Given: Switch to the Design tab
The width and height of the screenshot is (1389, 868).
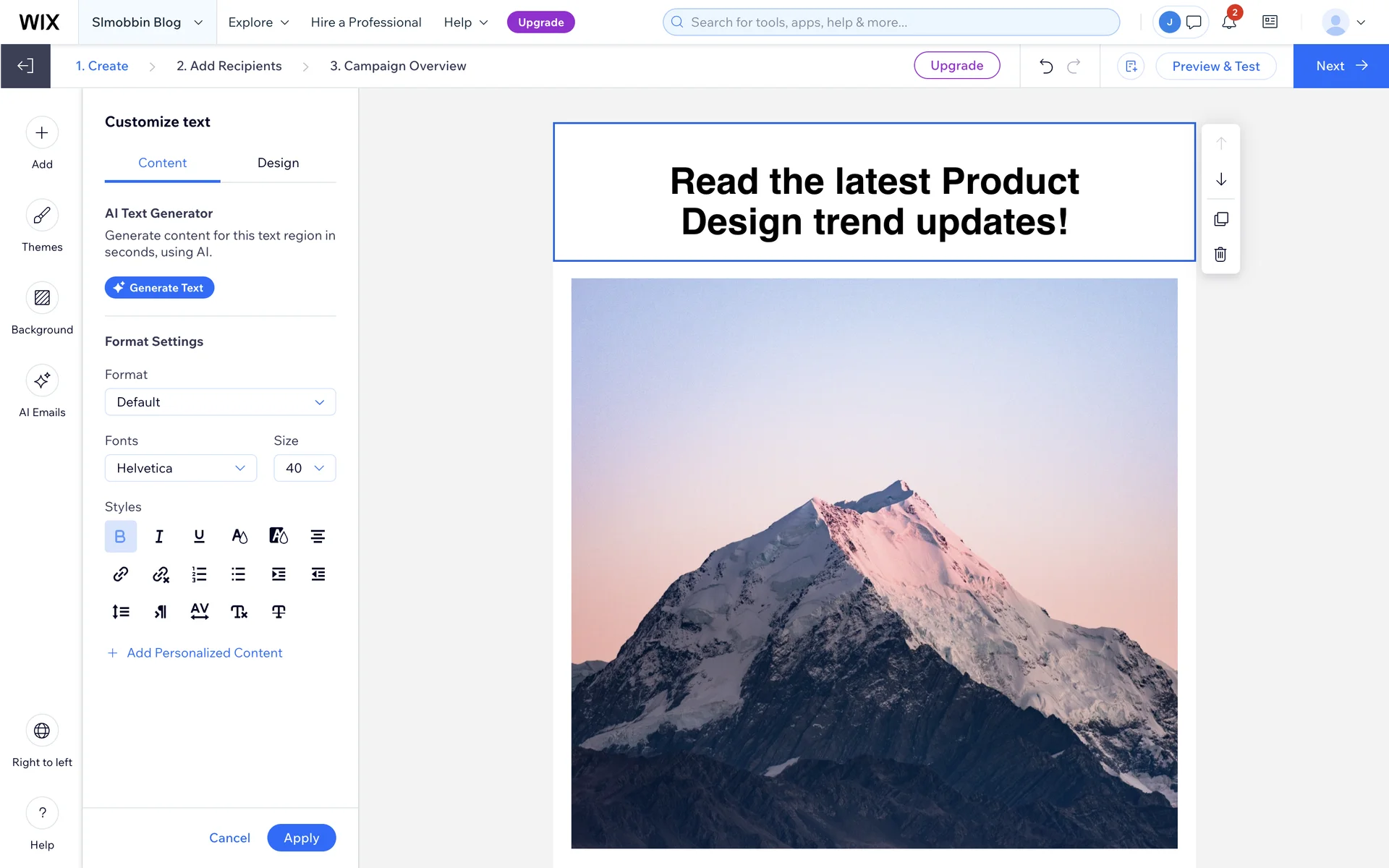Looking at the screenshot, I should point(278,163).
